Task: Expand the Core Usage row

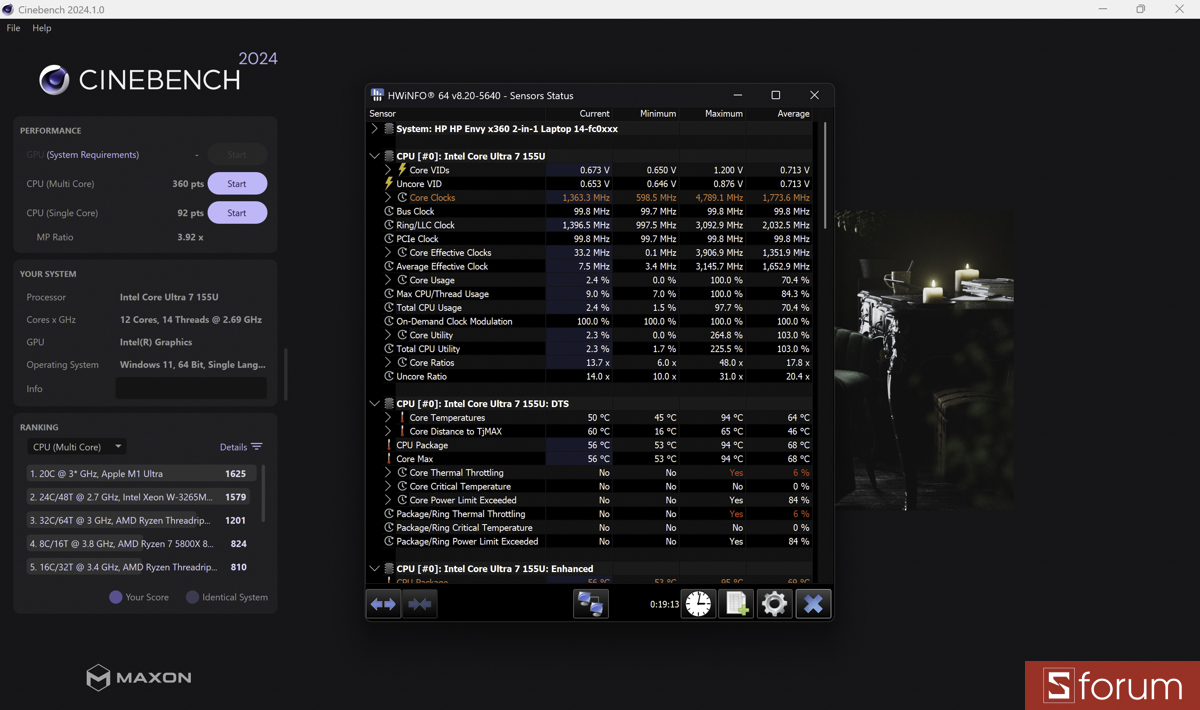Action: pos(388,280)
